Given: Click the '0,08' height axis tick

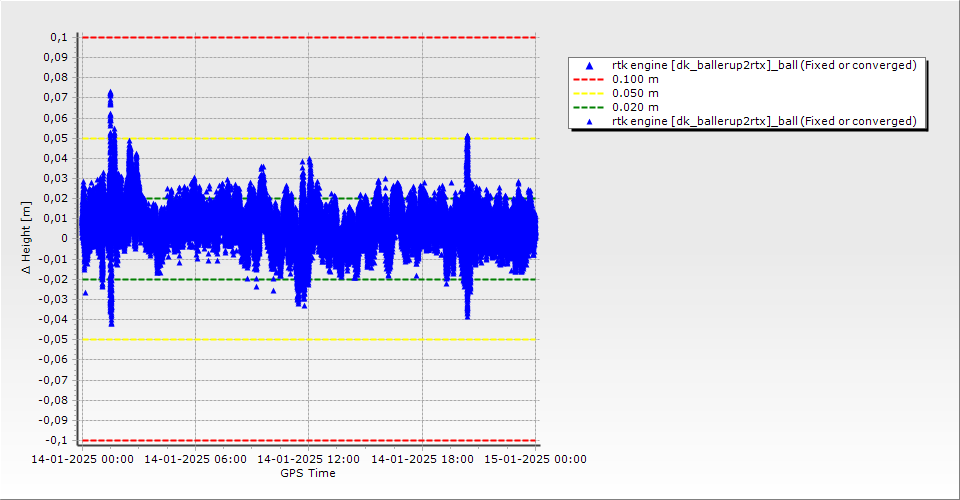Looking at the screenshot, I should tap(56, 78).
